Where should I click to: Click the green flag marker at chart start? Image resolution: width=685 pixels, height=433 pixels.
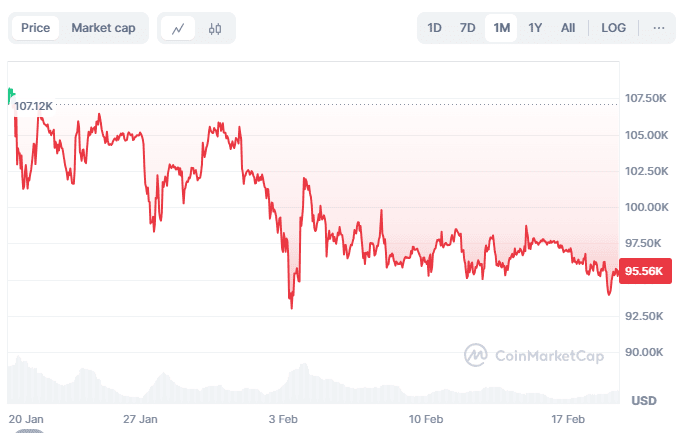point(11,95)
